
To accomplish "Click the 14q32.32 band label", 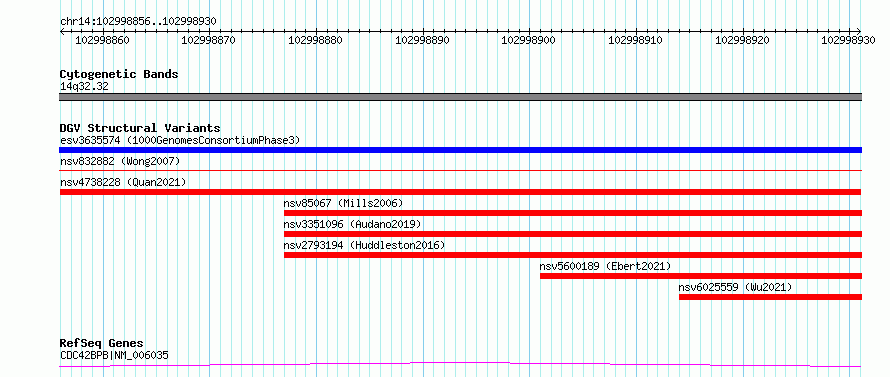I will pos(84,86).
